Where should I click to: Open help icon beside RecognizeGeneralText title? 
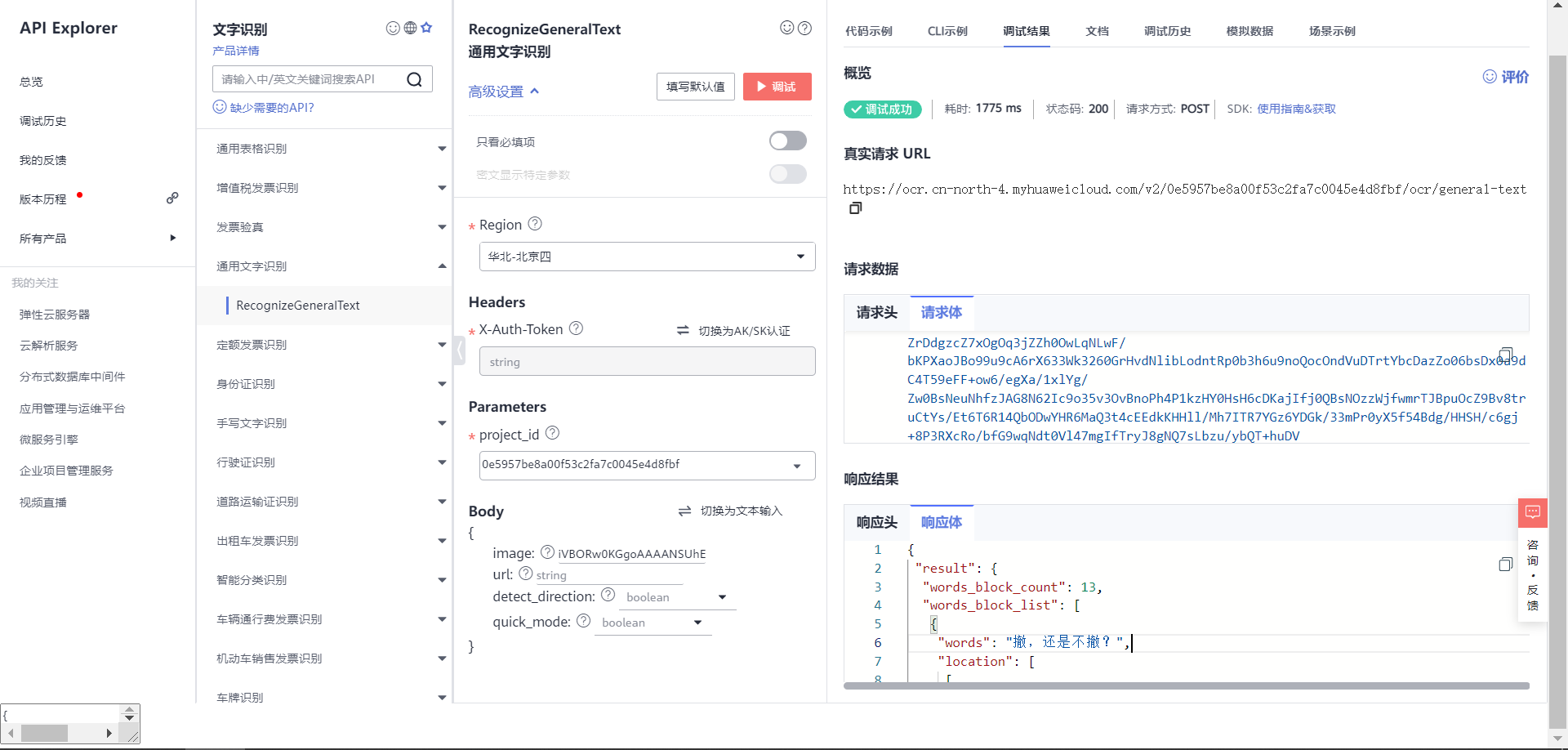pyautogui.click(x=804, y=28)
